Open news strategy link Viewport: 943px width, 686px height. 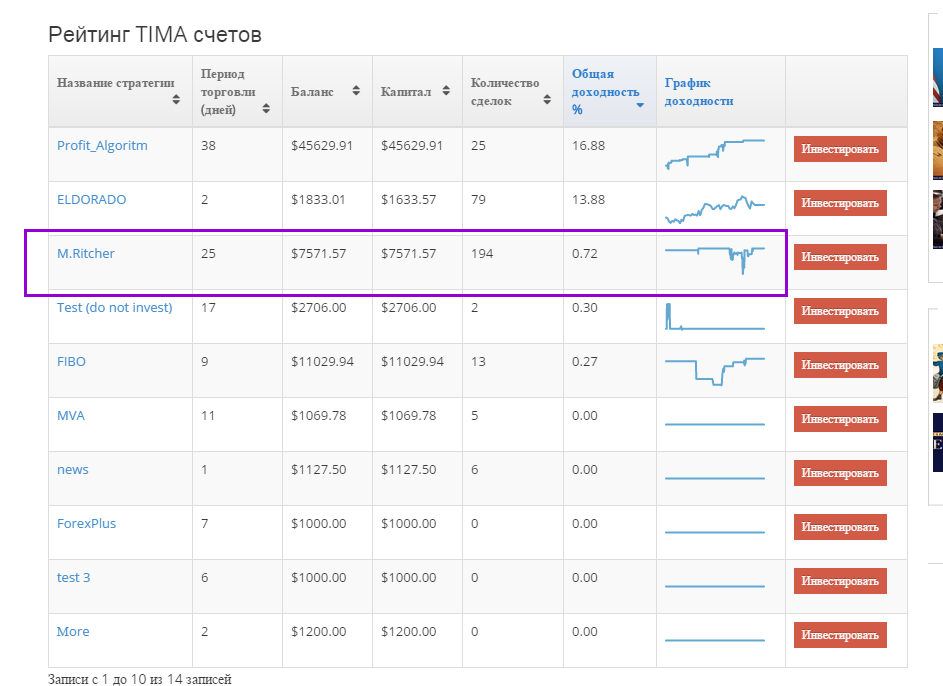coord(73,470)
